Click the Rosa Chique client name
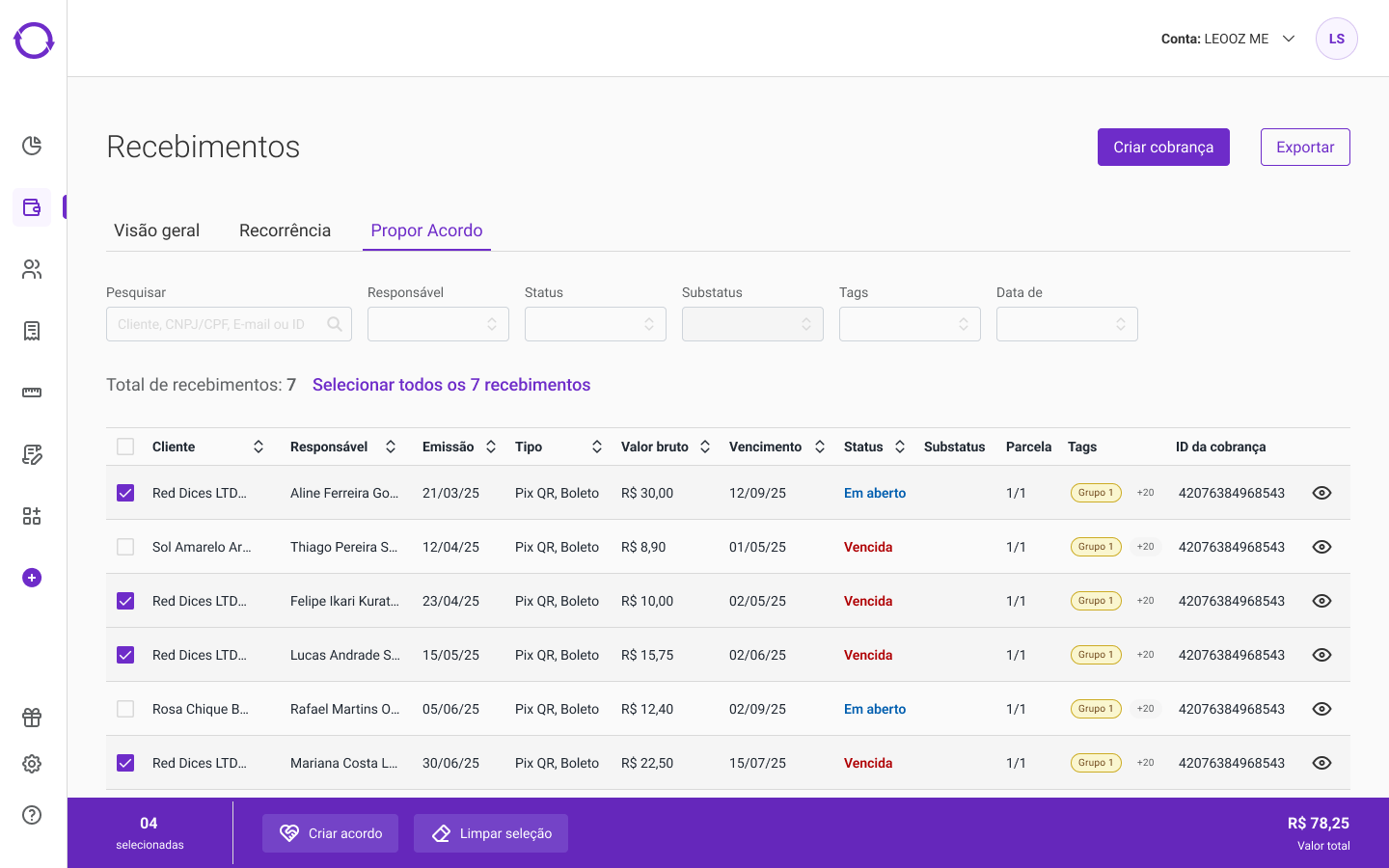This screenshot has width=1389, height=868. [x=201, y=709]
